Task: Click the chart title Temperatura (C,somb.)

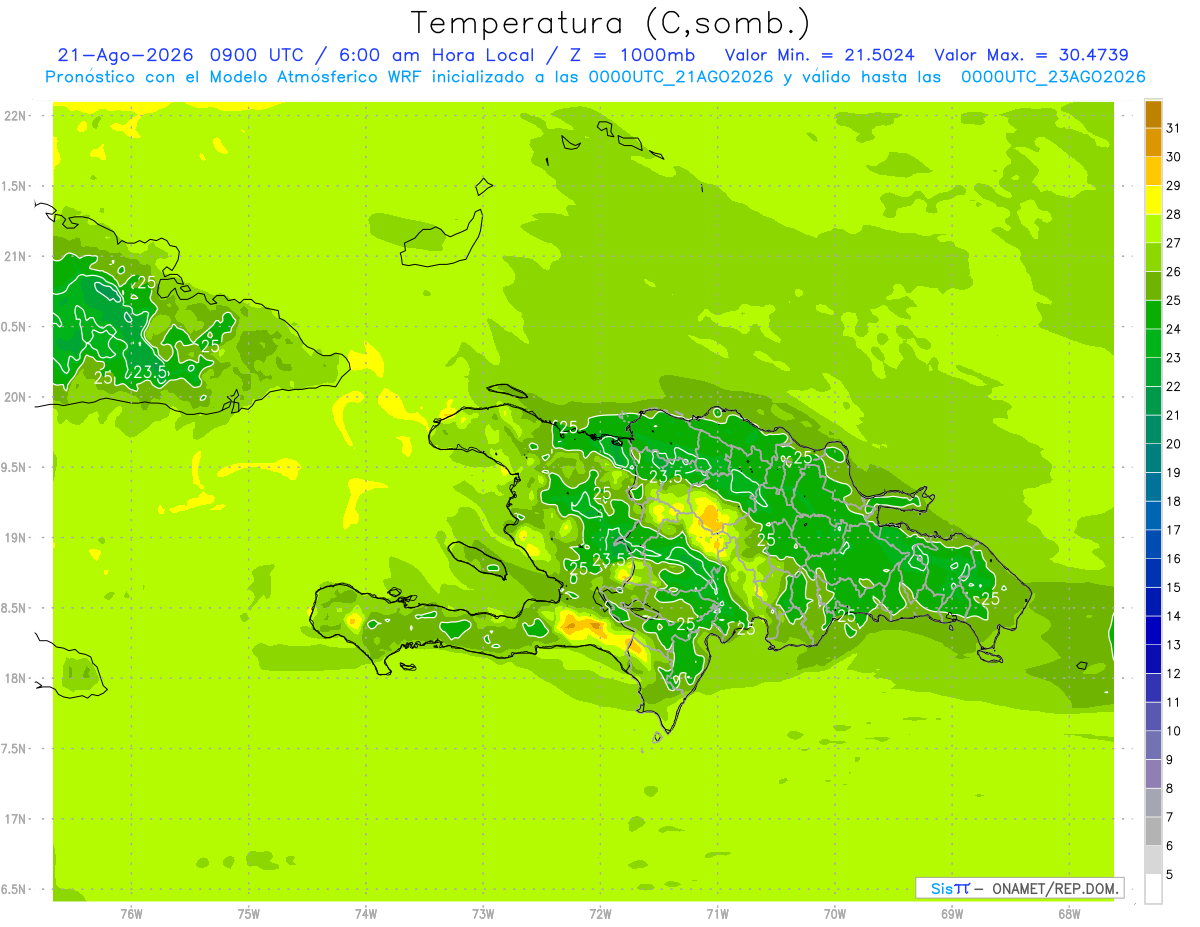Action: tap(610, 23)
